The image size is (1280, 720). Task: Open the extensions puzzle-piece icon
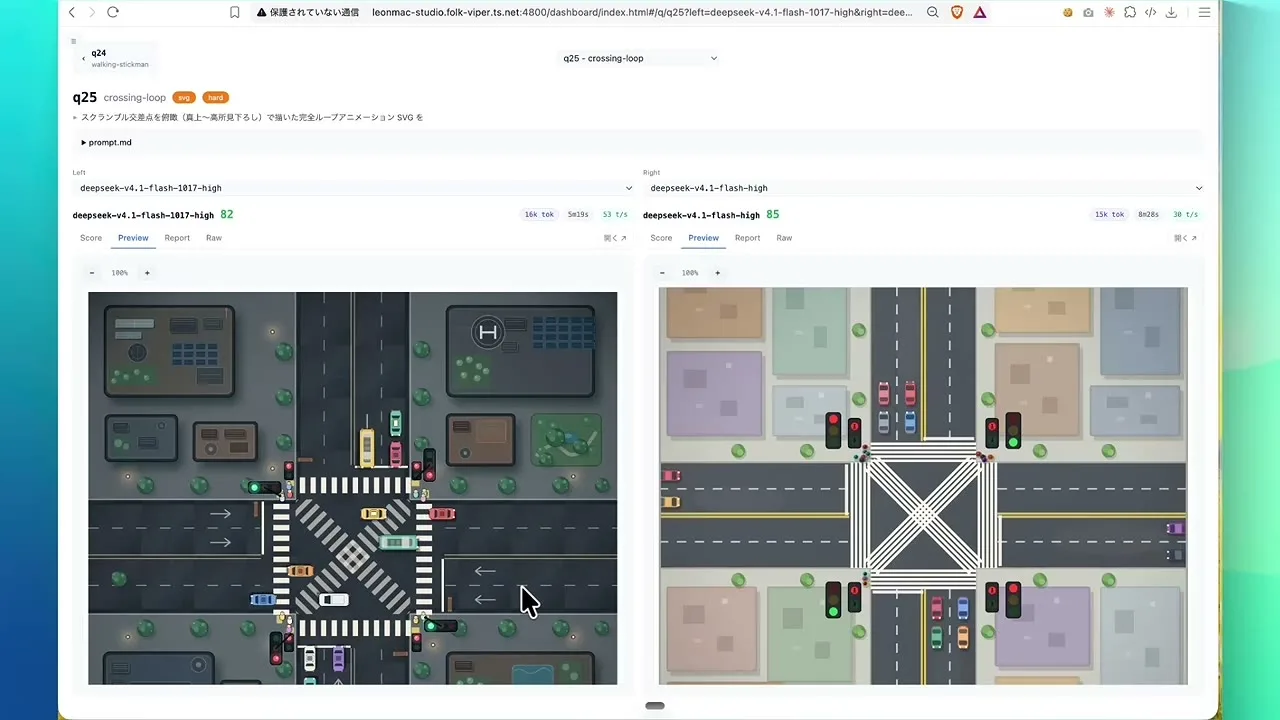coord(1129,12)
